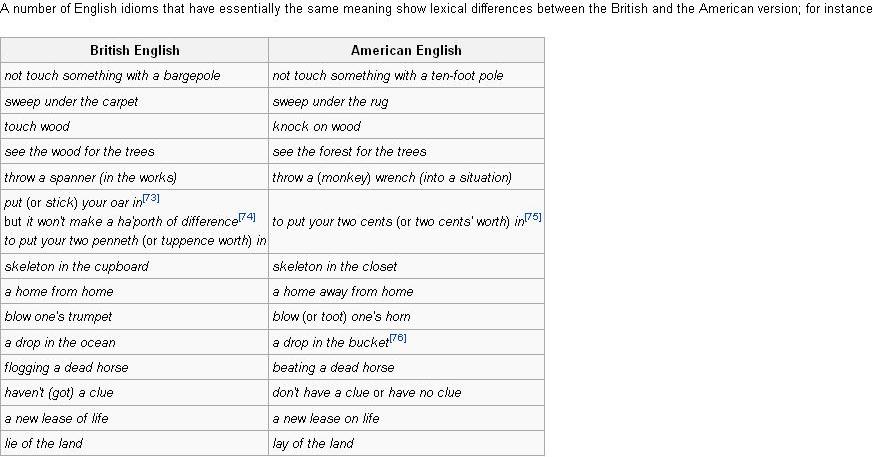Click 'lay of the land' cell
The width and height of the screenshot is (873, 457).
tap(406, 443)
